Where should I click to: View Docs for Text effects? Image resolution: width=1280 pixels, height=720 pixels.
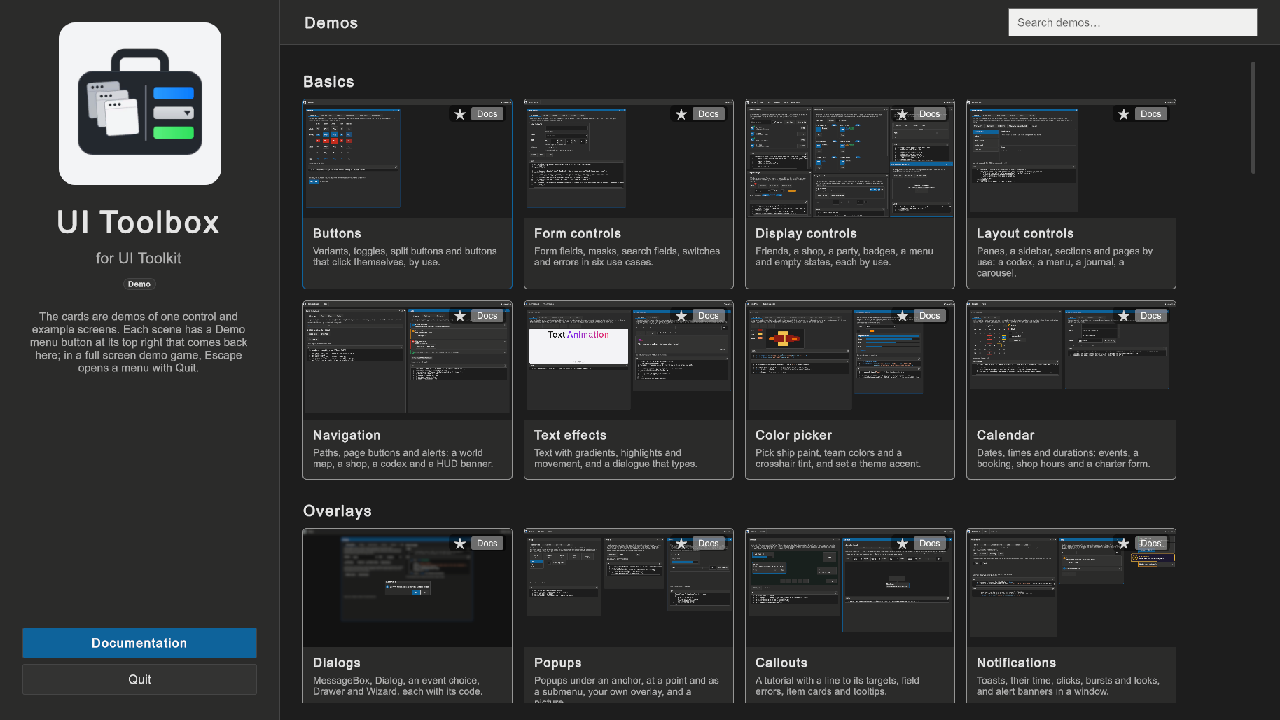click(x=708, y=316)
